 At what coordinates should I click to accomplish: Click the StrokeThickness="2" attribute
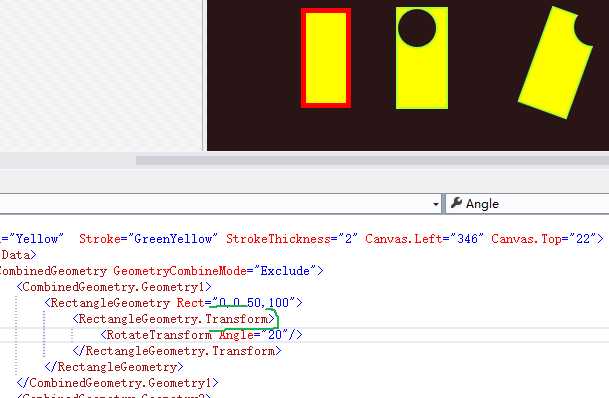(x=292, y=238)
